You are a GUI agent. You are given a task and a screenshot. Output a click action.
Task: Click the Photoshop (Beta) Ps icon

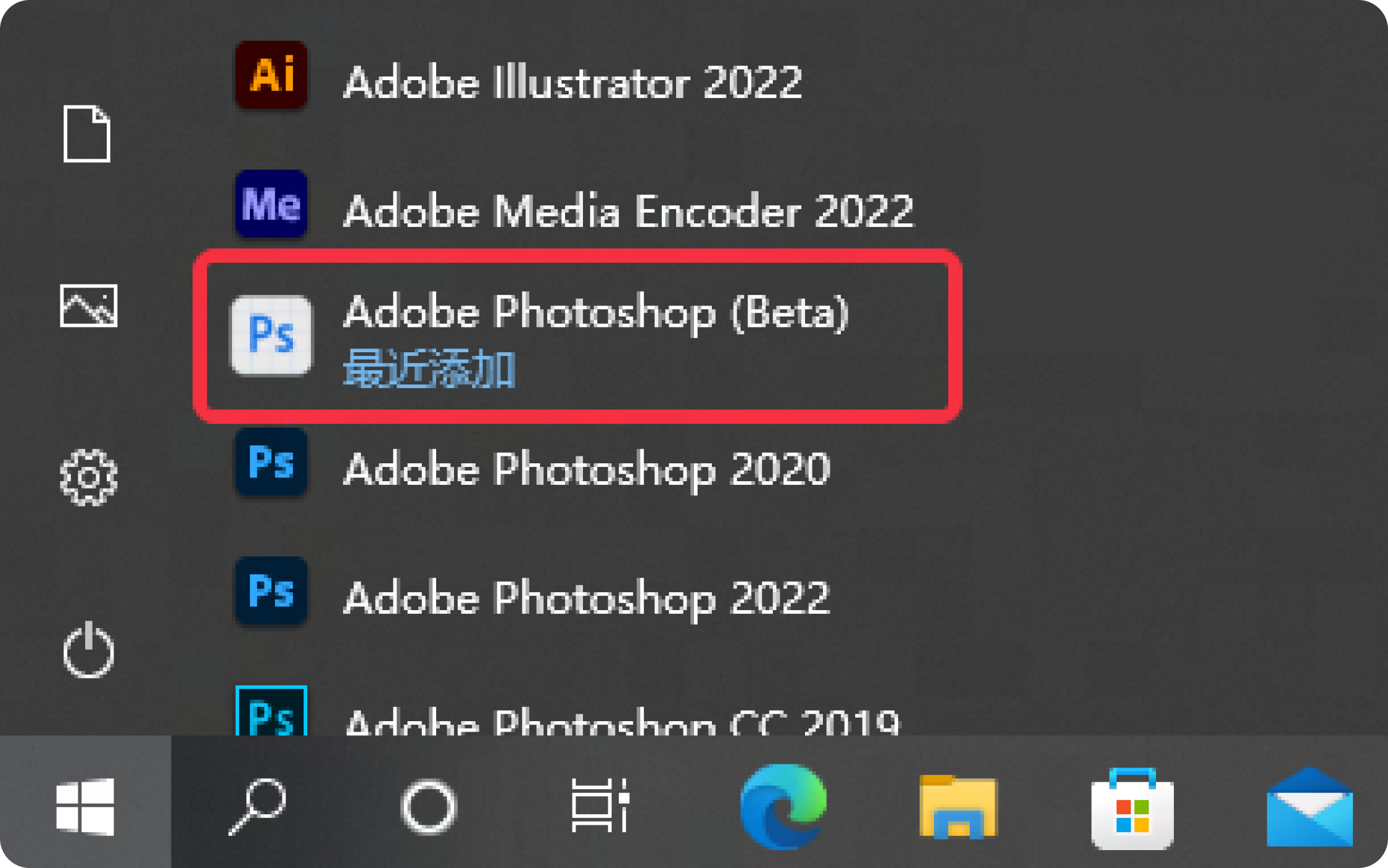point(271,334)
